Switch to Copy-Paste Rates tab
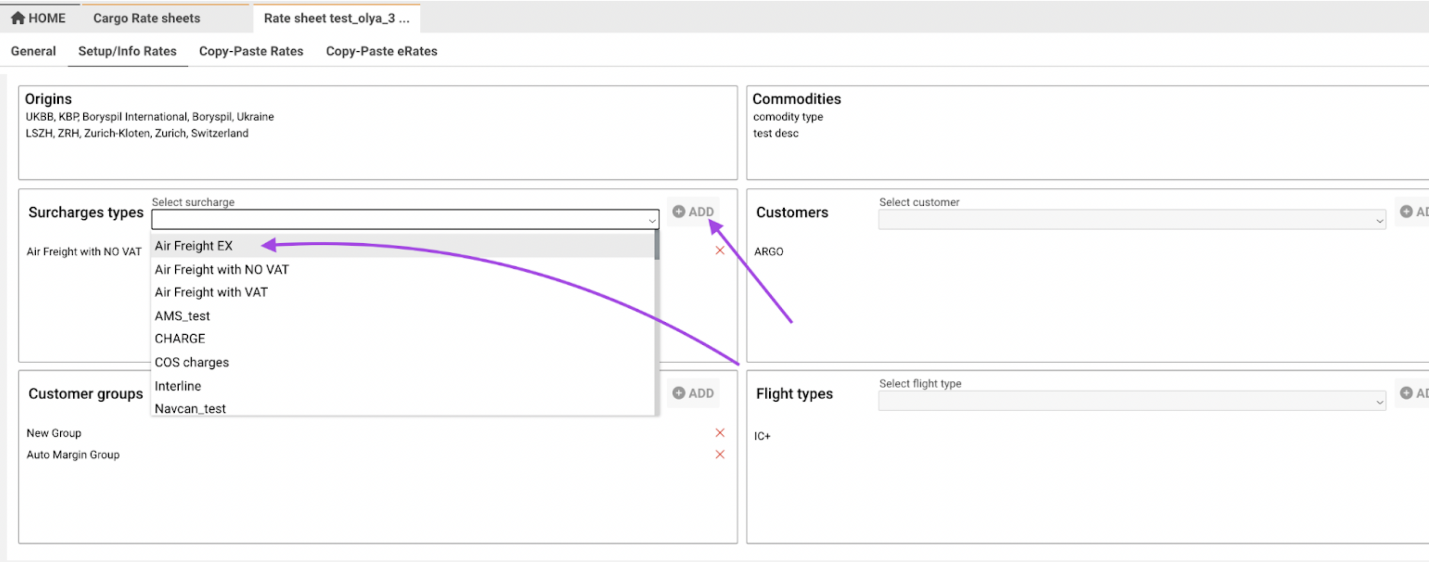The width and height of the screenshot is (1429, 562). (x=251, y=51)
